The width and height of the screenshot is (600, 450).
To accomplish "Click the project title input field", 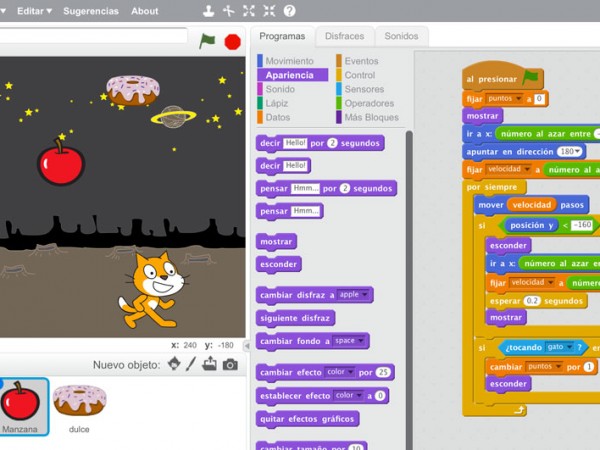I will tap(94, 36).
